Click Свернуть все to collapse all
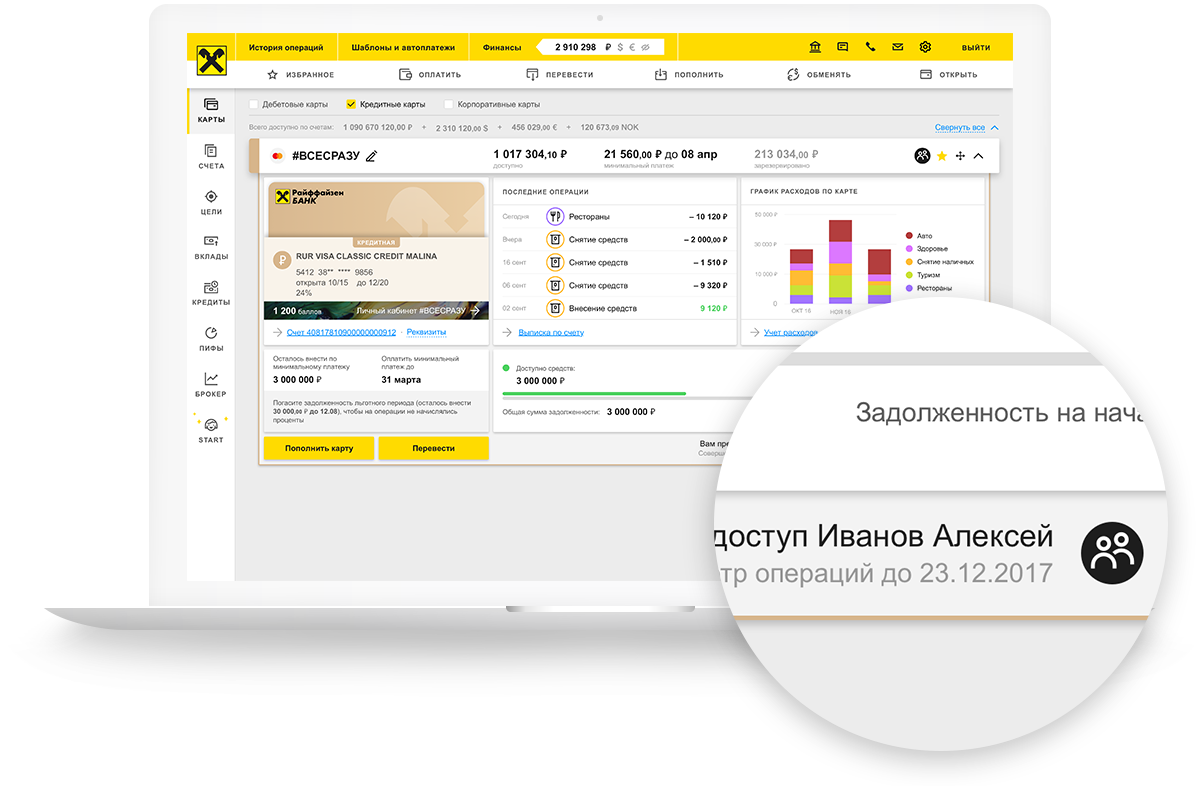The width and height of the screenshot is (1200, 786). point(960,128)
